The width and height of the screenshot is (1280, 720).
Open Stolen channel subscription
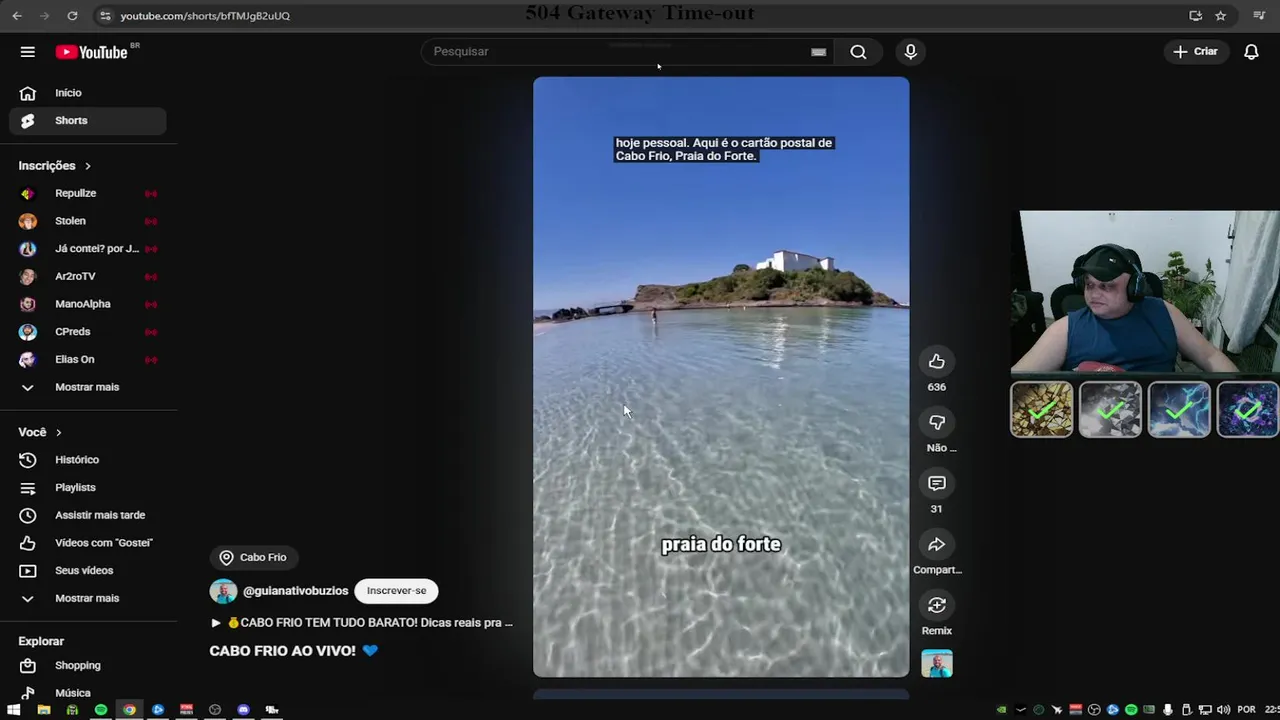[x=88, y=221]
